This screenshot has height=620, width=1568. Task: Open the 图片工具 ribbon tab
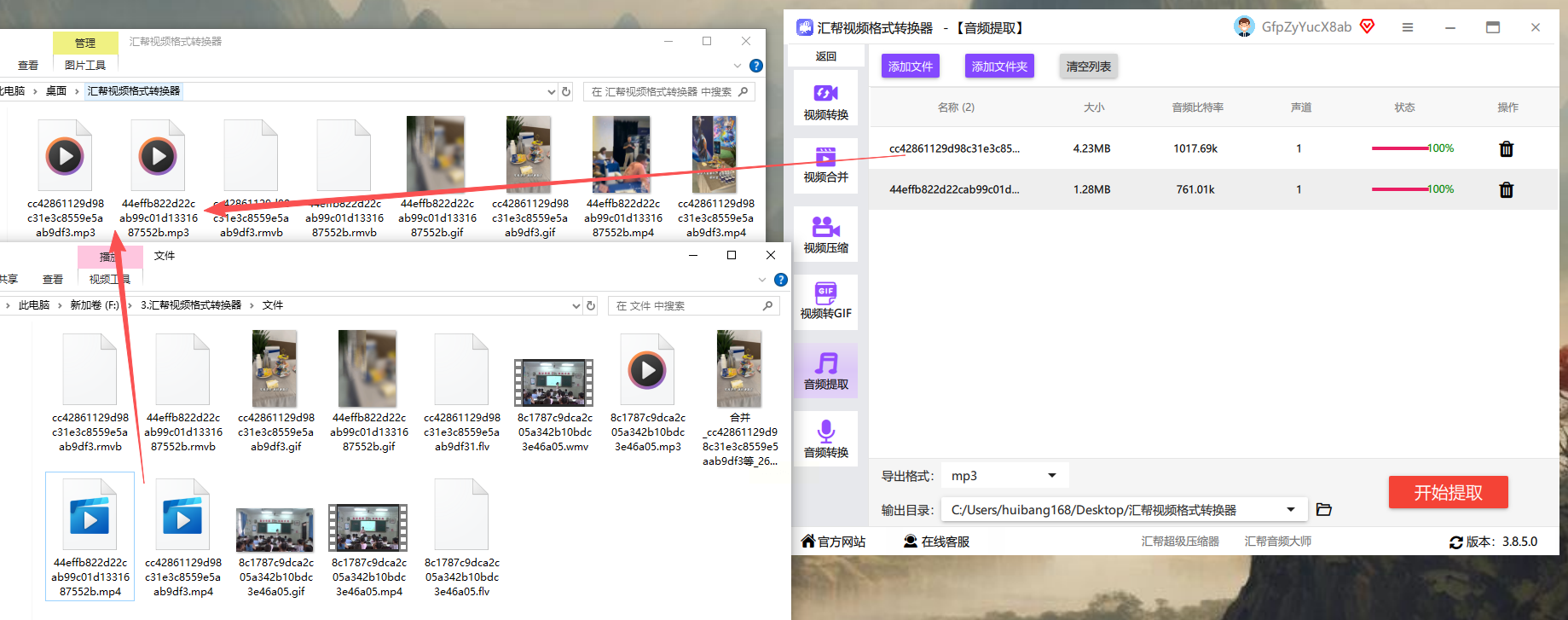[85, 66]
